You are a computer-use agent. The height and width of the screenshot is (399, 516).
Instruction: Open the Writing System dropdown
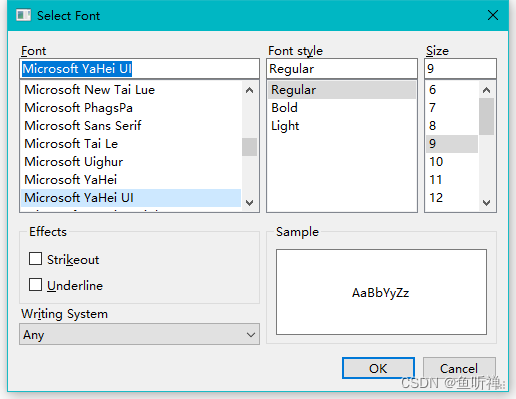(x=139, y=334)
